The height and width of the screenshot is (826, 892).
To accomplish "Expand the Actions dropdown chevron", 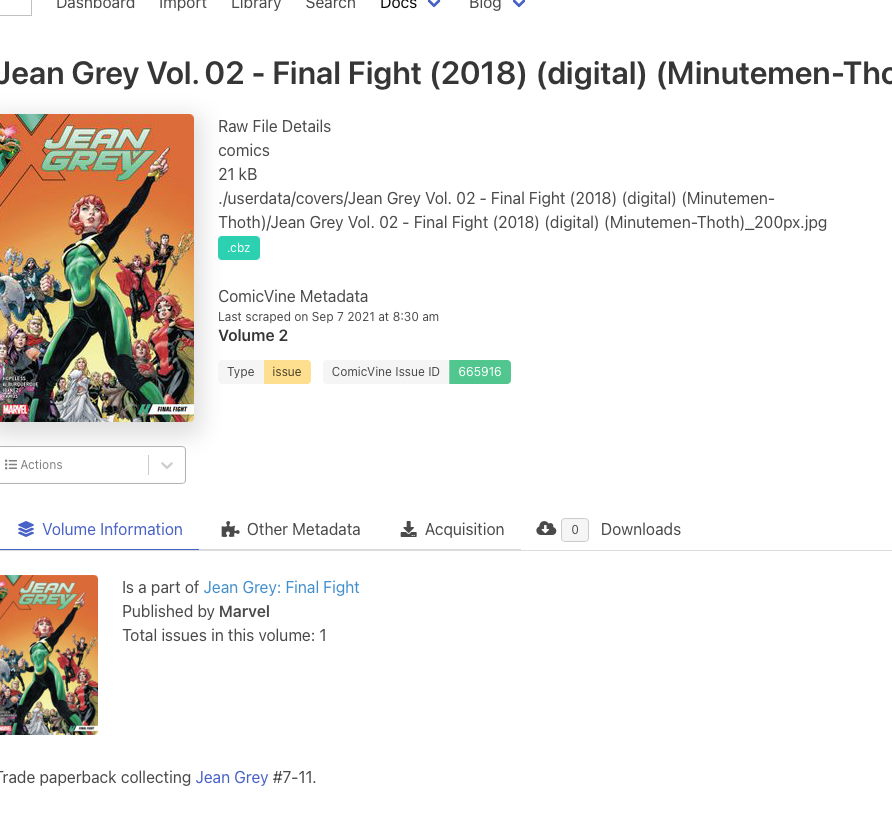I will [x=167, y=465].
